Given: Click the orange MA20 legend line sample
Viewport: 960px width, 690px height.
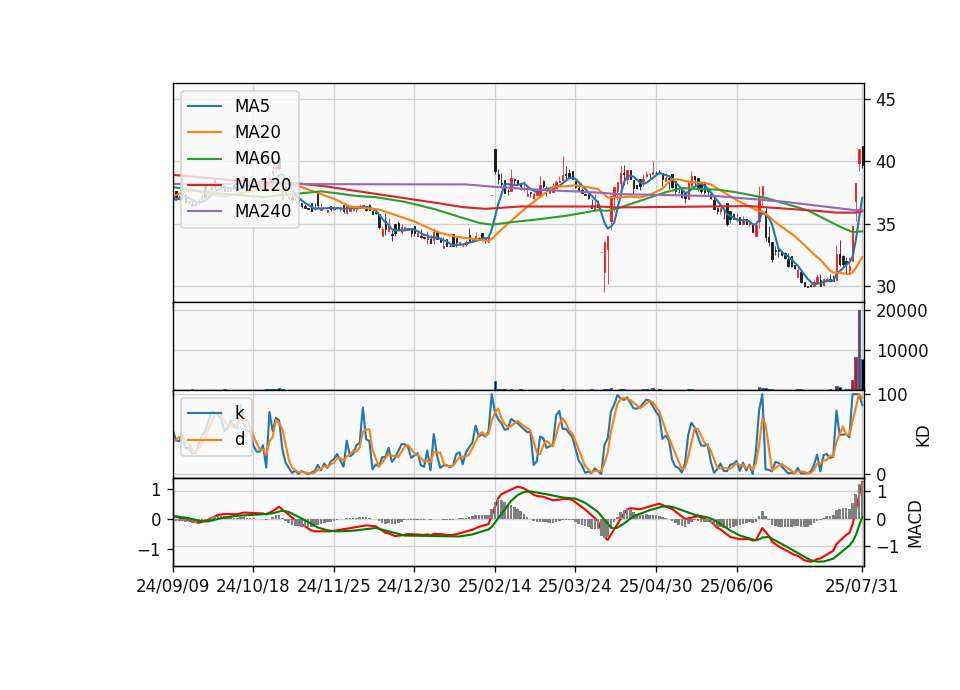Looking at the screenshot, I should (204, 132).
